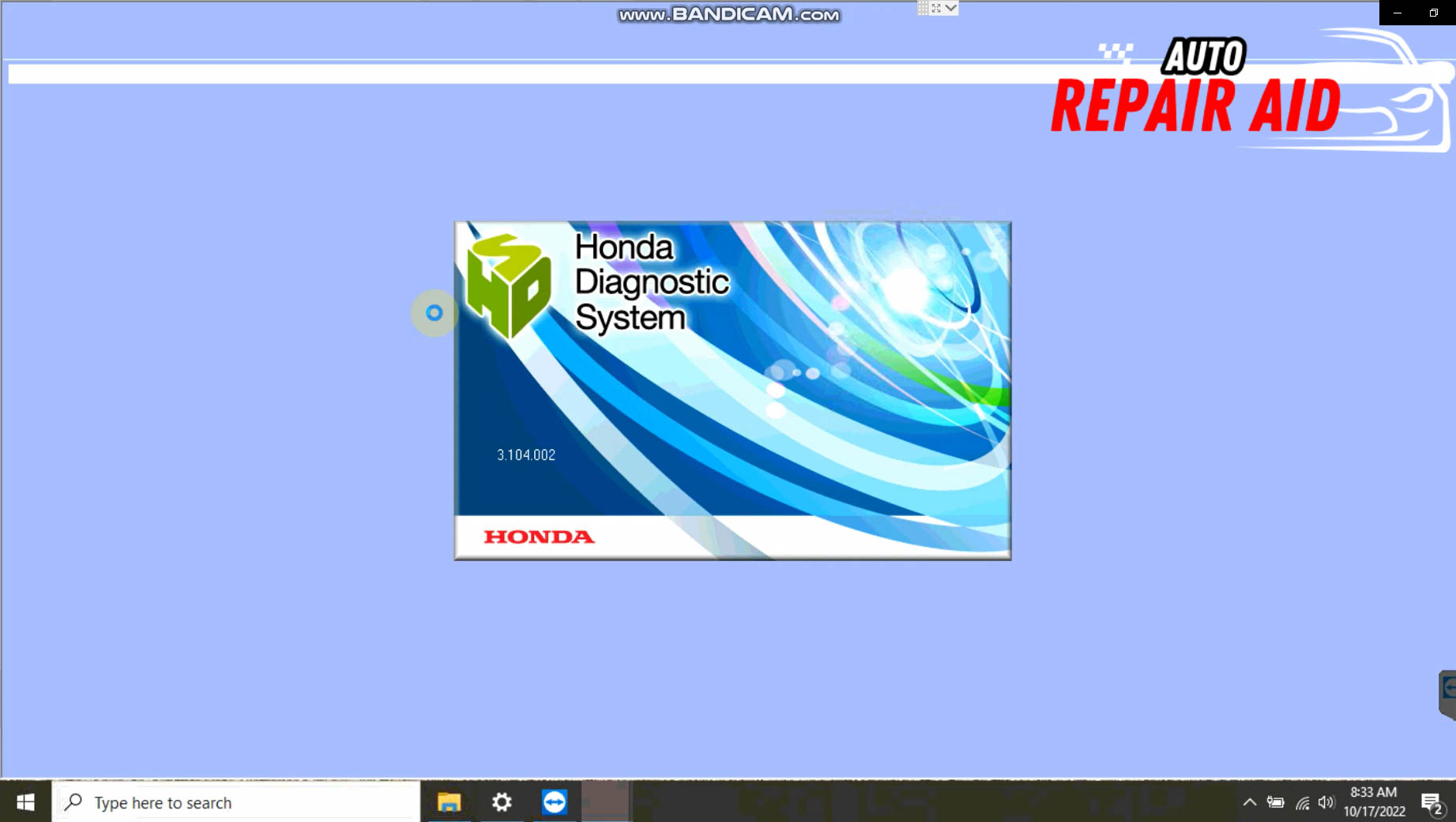Click the running application taskbar button
1456x822 pixels.
(x=606, y=802)
